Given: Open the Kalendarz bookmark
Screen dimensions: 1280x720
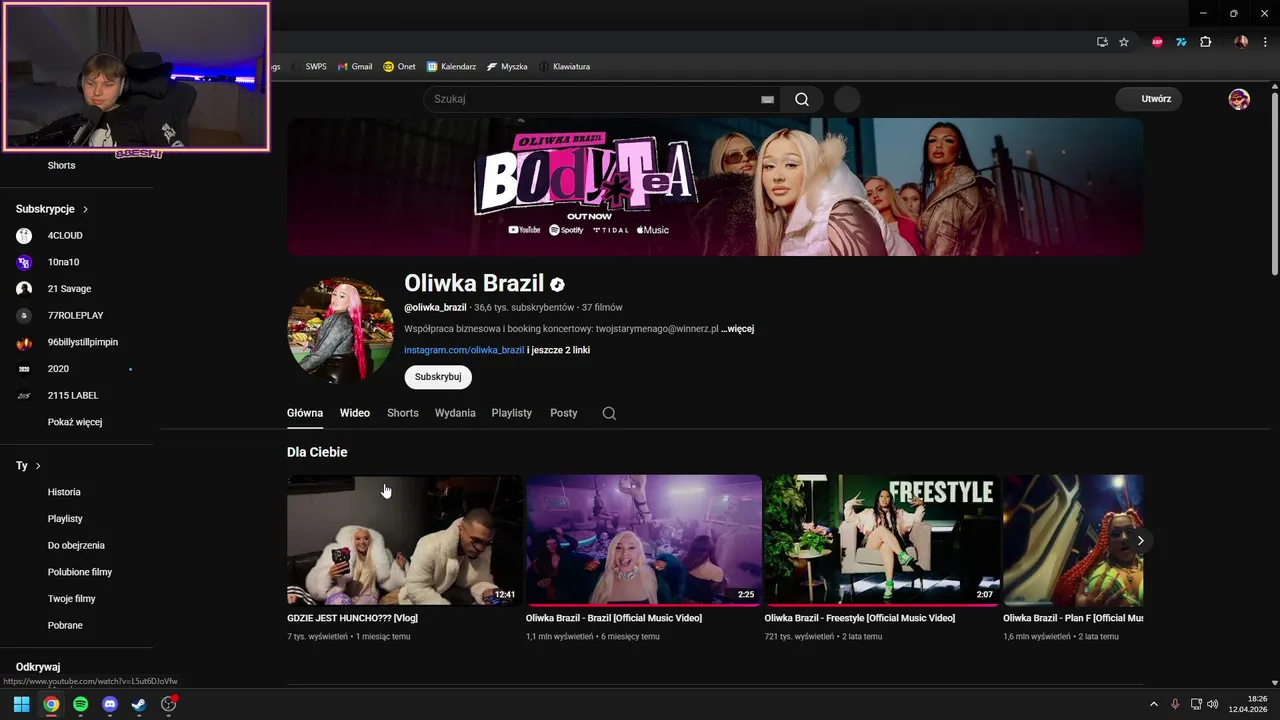Looking at the screenshot, I should [451, 66].
